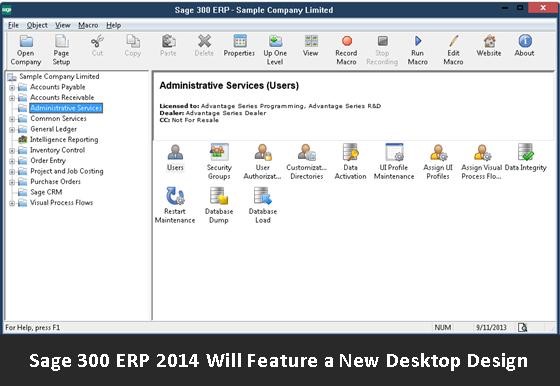Select Order Entry in tree
This screenshot has width=560, height=386.
pyautogui.click(x=48, y=161)
